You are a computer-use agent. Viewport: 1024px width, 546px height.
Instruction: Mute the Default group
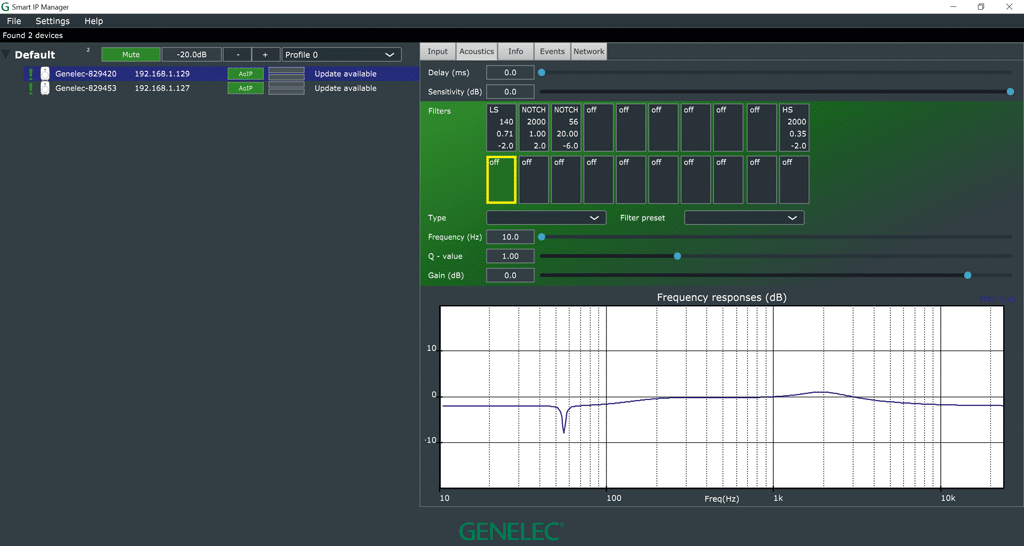131,55
